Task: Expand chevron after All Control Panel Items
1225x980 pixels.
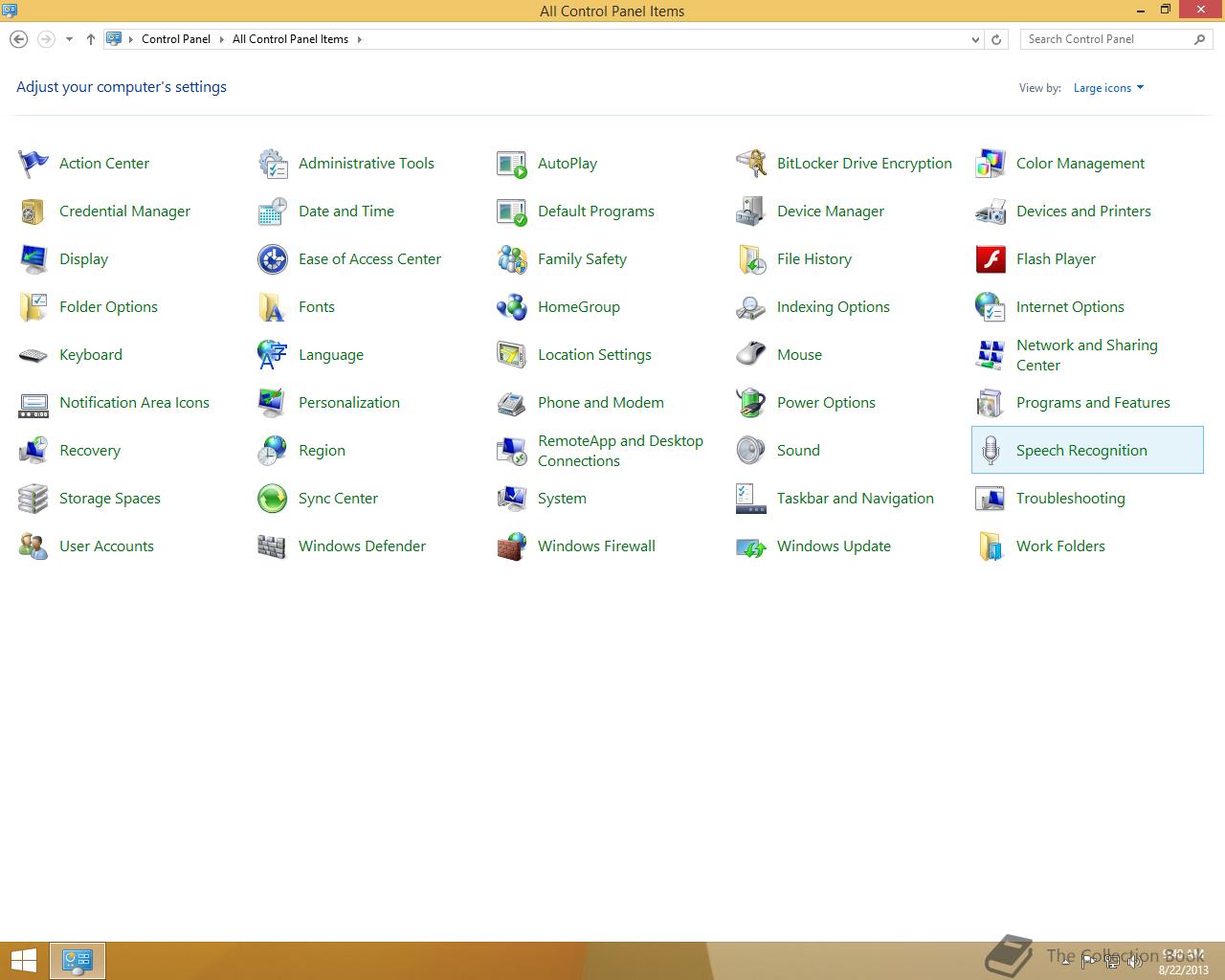Action: pos(360,39)
